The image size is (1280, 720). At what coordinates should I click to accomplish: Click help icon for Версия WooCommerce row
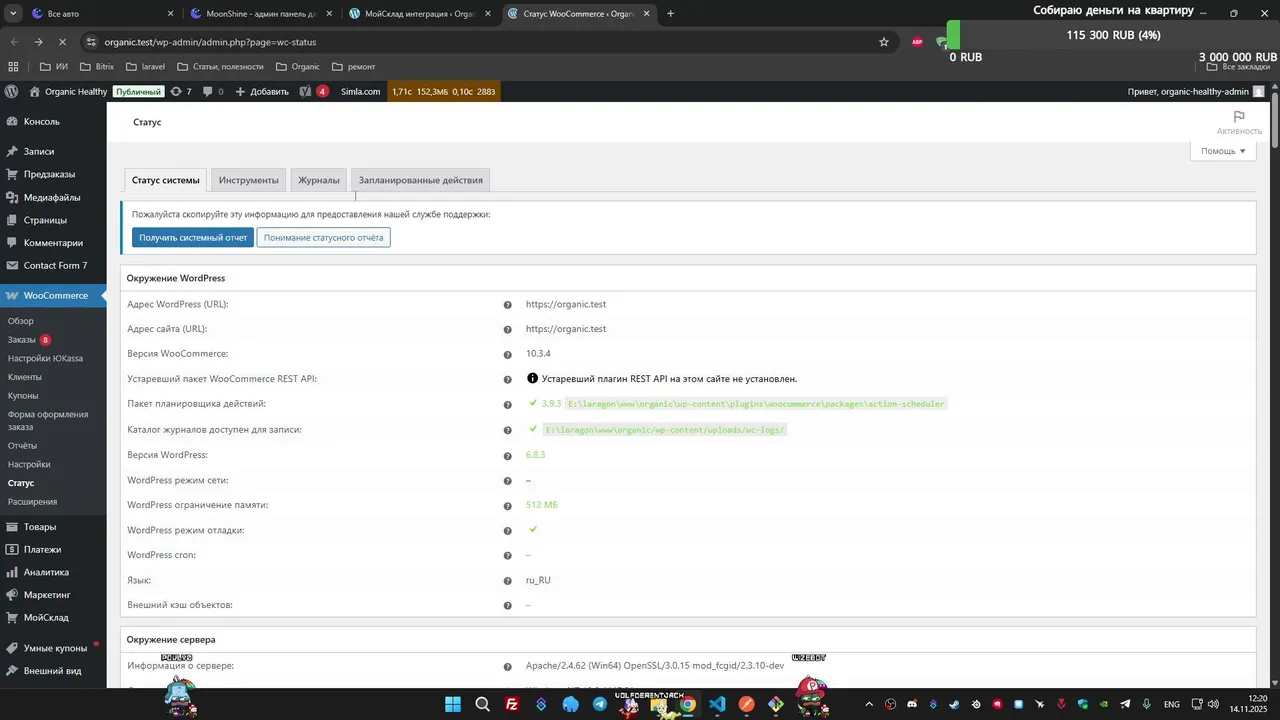[508, 354]
